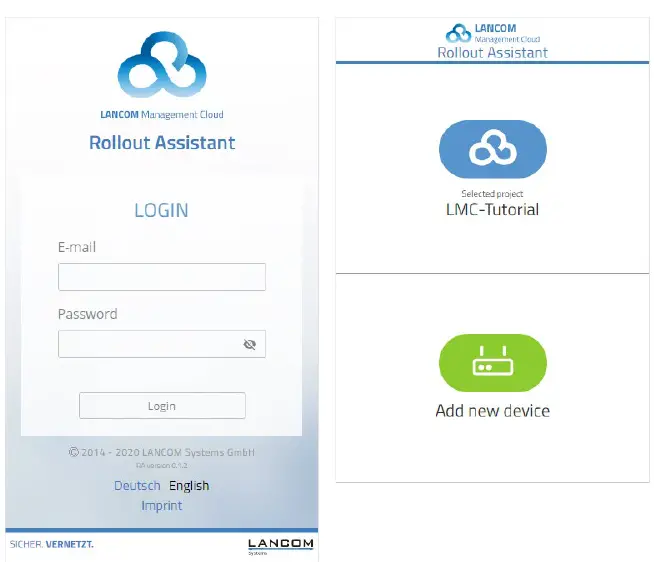Click the blue Selected project cloud icon

tap(493, 149)
